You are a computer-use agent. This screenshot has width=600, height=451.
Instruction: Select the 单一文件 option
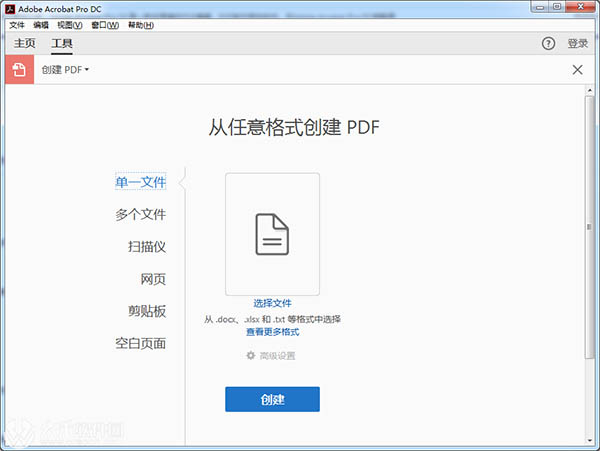[x=141, y=182]
